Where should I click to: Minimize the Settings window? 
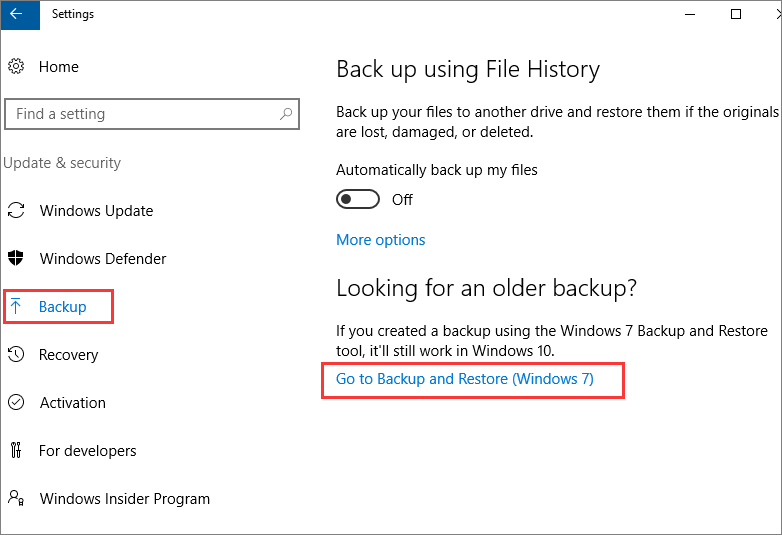click(690, 14)
